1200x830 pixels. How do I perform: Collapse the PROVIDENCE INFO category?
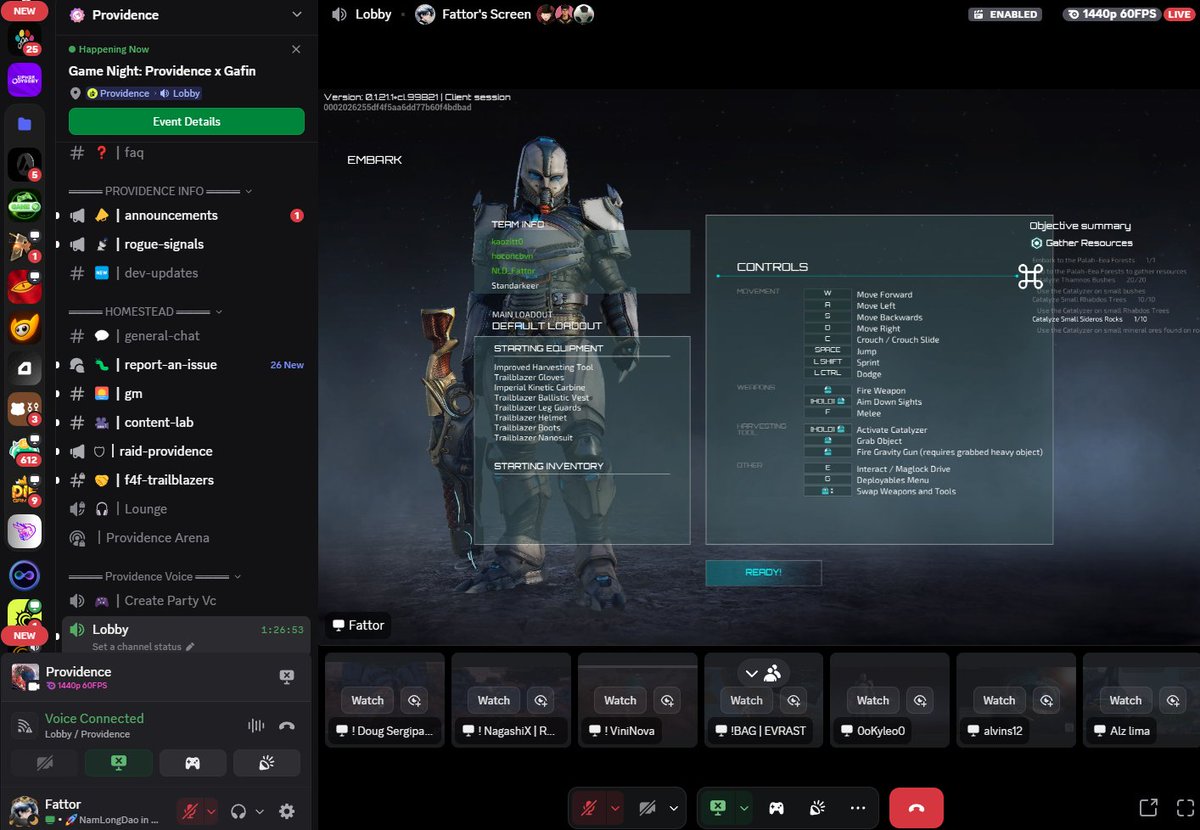160,191
